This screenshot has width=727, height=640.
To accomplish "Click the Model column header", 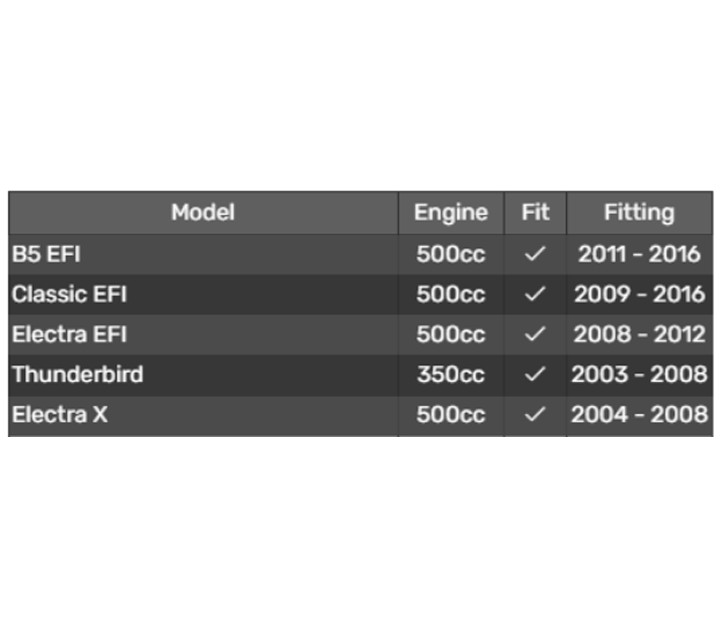I will pyautogui.click(x=203, y=212).
